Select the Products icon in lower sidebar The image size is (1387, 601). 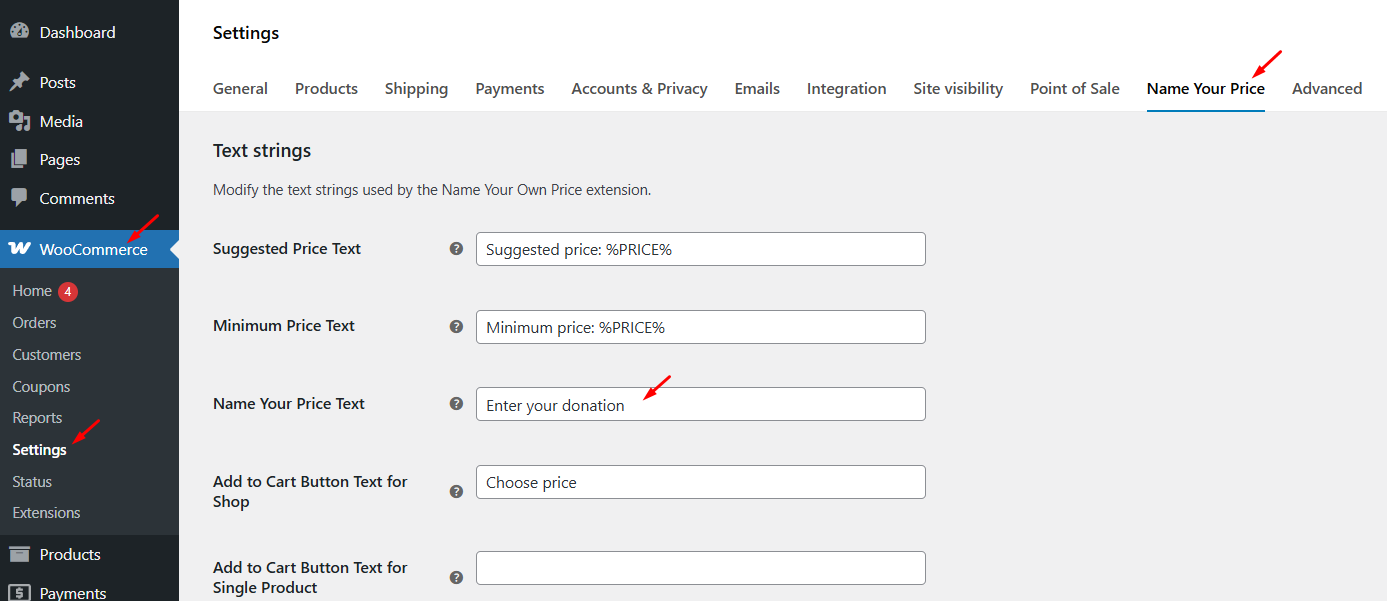(20, 554)
